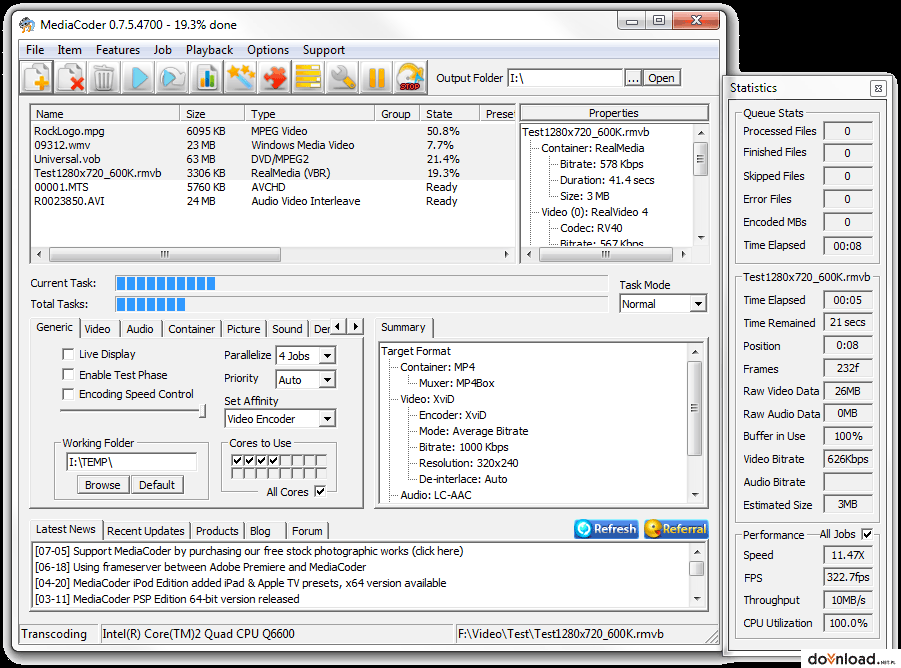This screenshot has width=901, height=668.
Task: Open the Set Affinity Video Encoder dropdown
Action: point(327,419)
